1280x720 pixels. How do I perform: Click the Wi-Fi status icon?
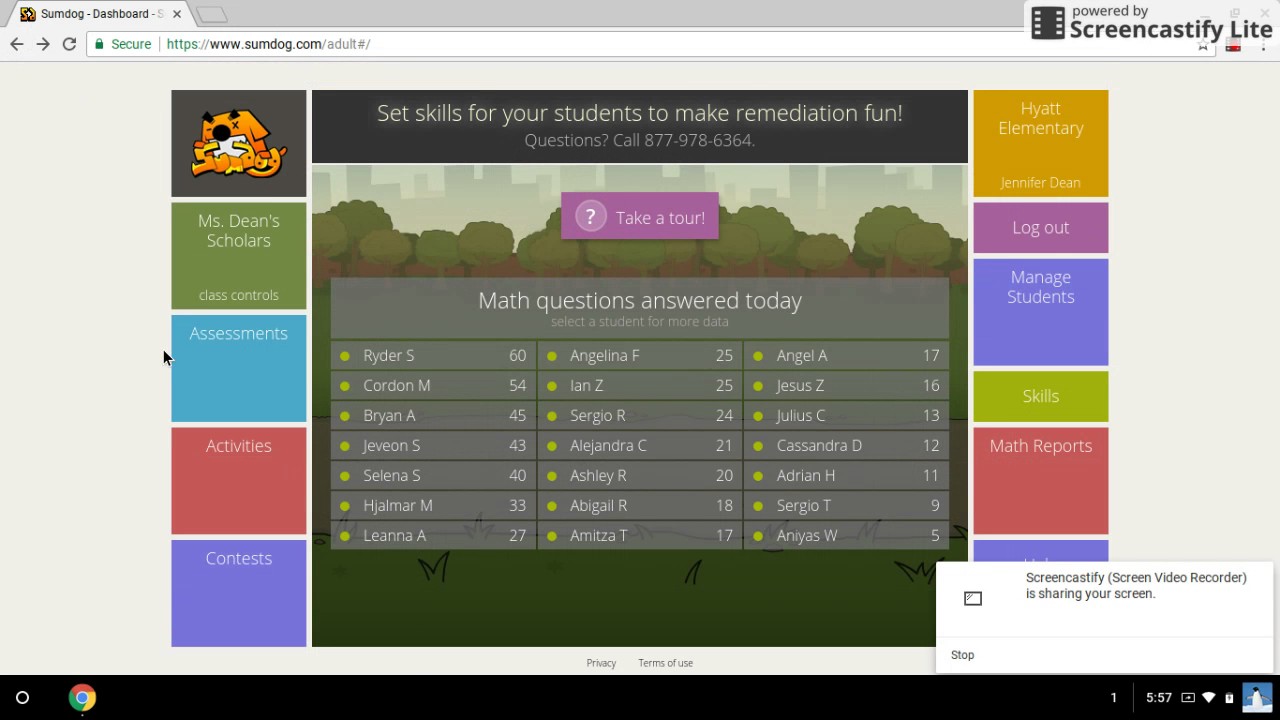[1209, 698]
